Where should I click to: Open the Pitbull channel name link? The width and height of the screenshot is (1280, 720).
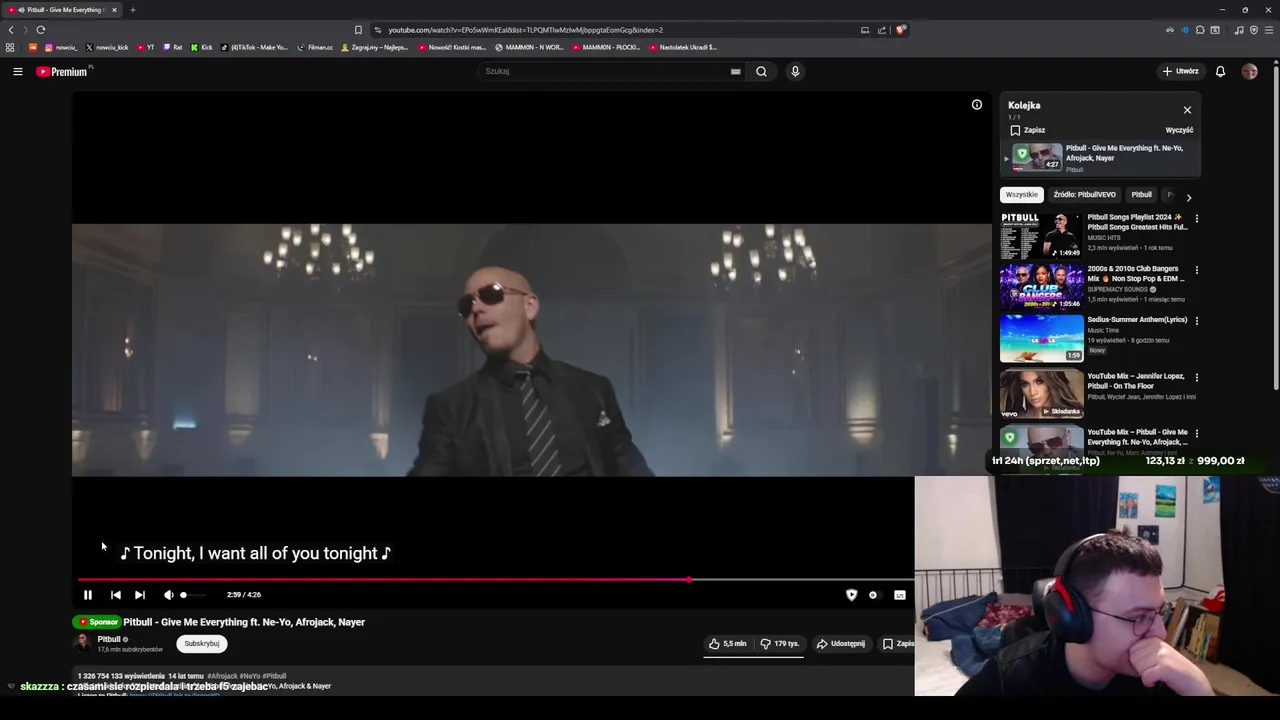pos(109,639)
